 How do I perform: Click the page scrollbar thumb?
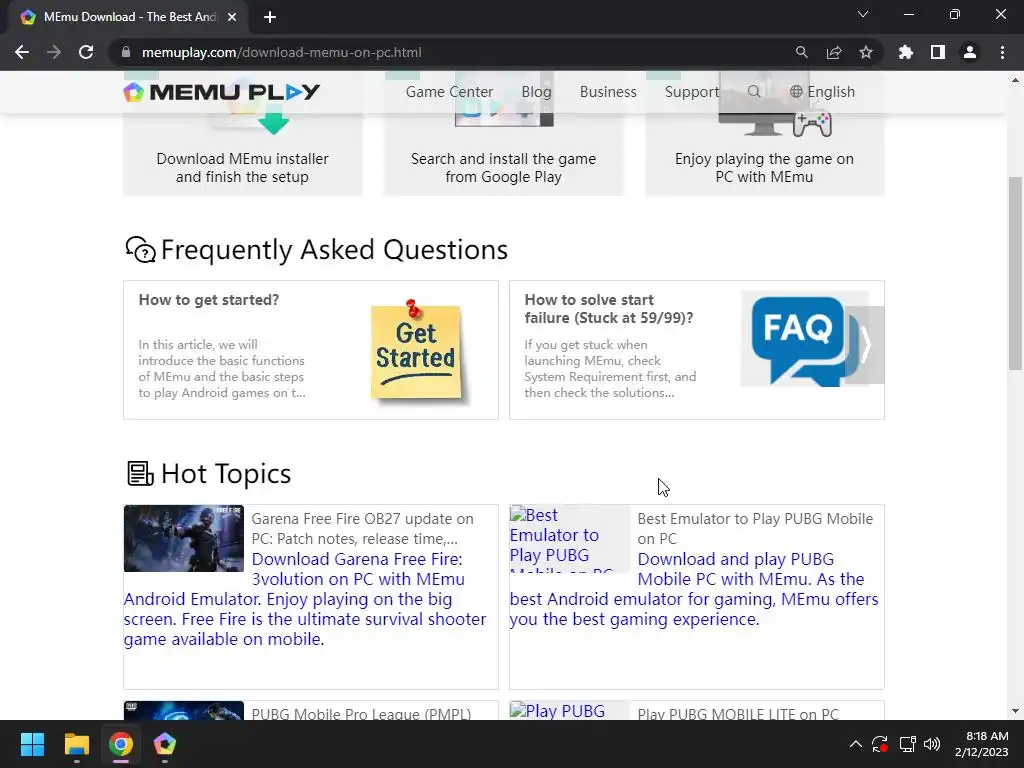click(1015, 272)
